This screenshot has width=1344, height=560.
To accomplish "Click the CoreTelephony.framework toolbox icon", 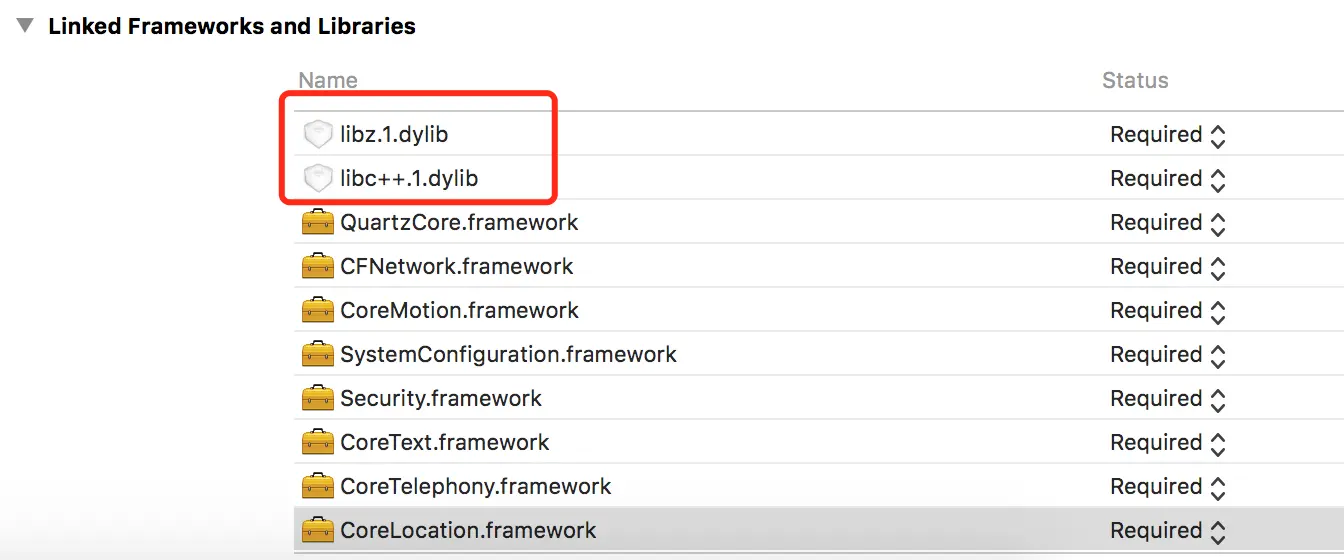I will tap(317, 486).
